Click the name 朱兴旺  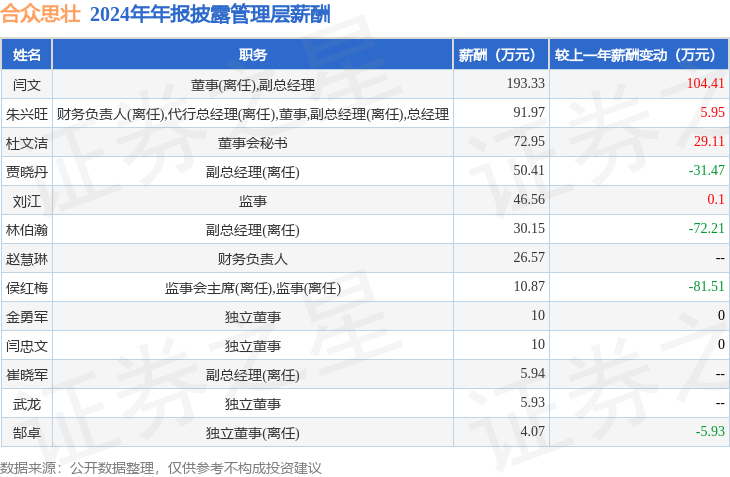click(x=27, y=114)
